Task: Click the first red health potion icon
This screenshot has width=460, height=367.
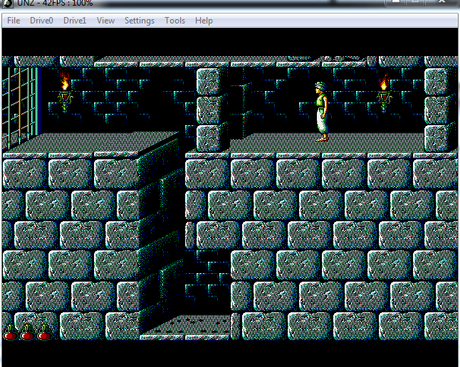Action: point(11,333)
